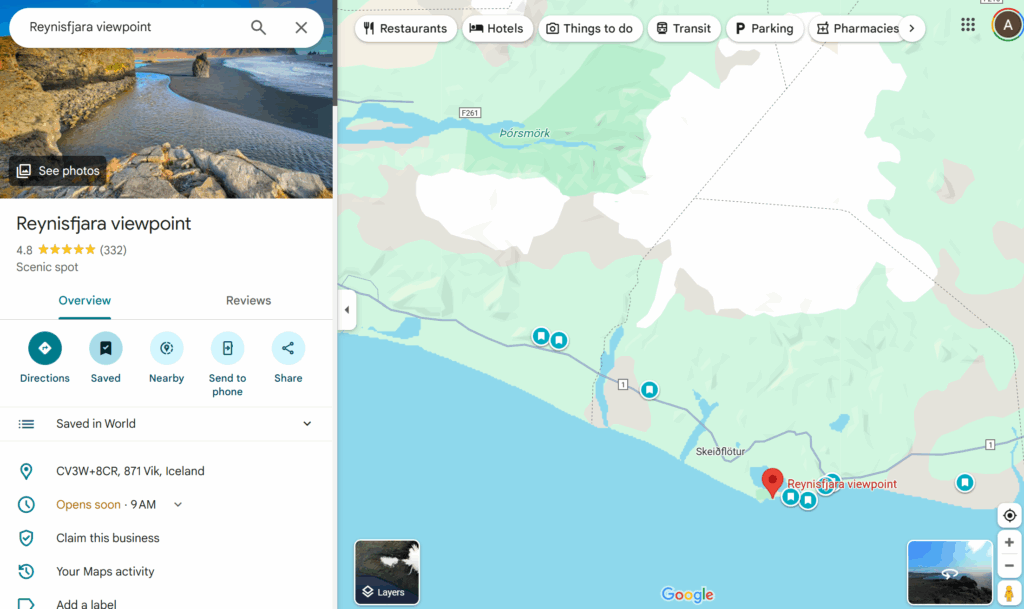Click the Skeiðflötur map label
This screenshot has height=609, width=1024.
720,452
